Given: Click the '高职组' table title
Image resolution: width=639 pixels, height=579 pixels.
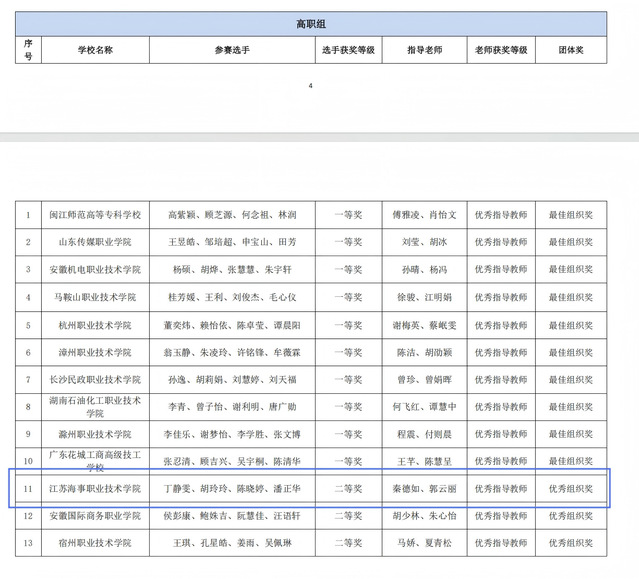Looking at the screenshot, I should 311,24.
